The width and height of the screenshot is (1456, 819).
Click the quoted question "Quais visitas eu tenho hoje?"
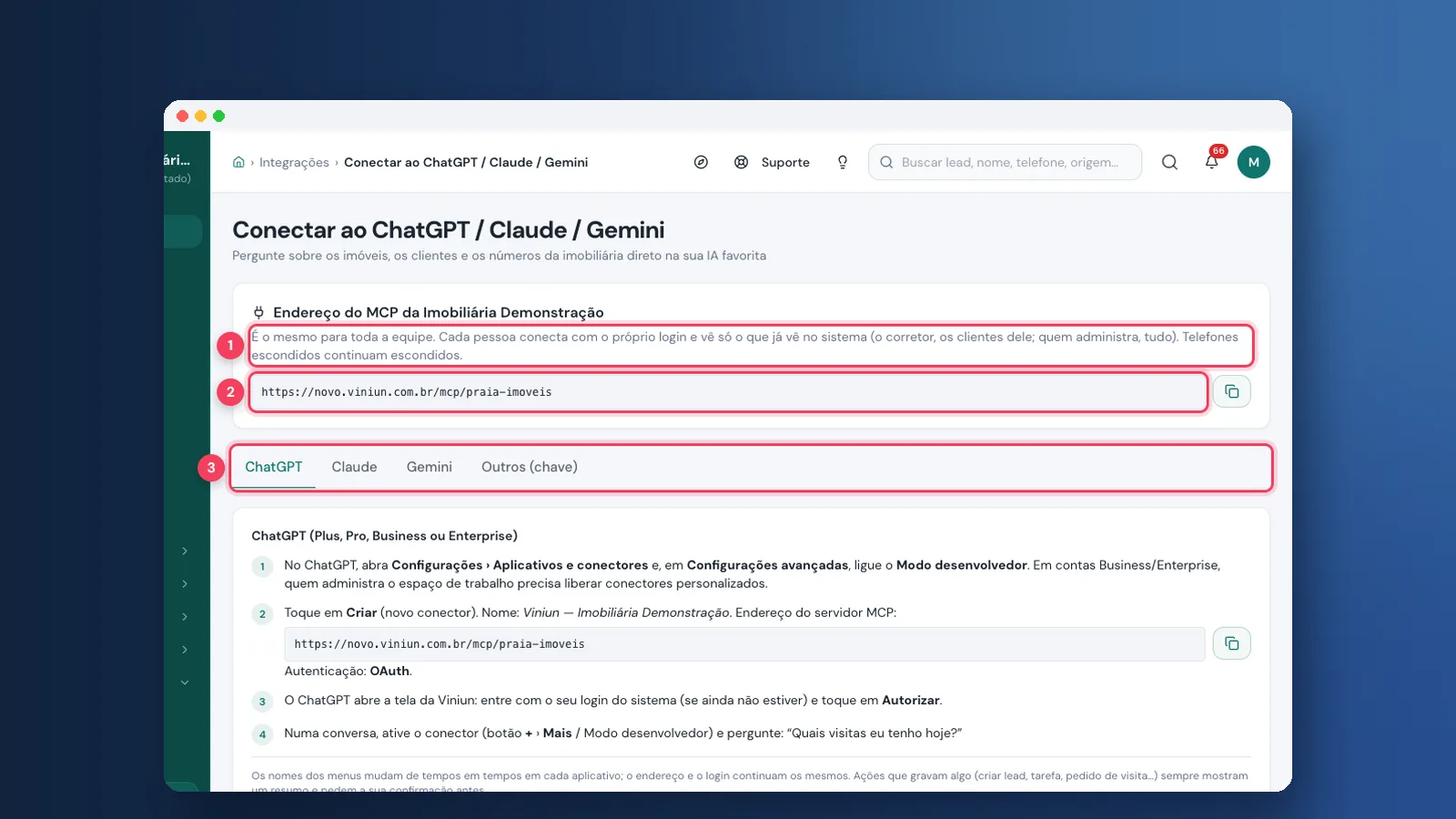(x=875, y=733)
